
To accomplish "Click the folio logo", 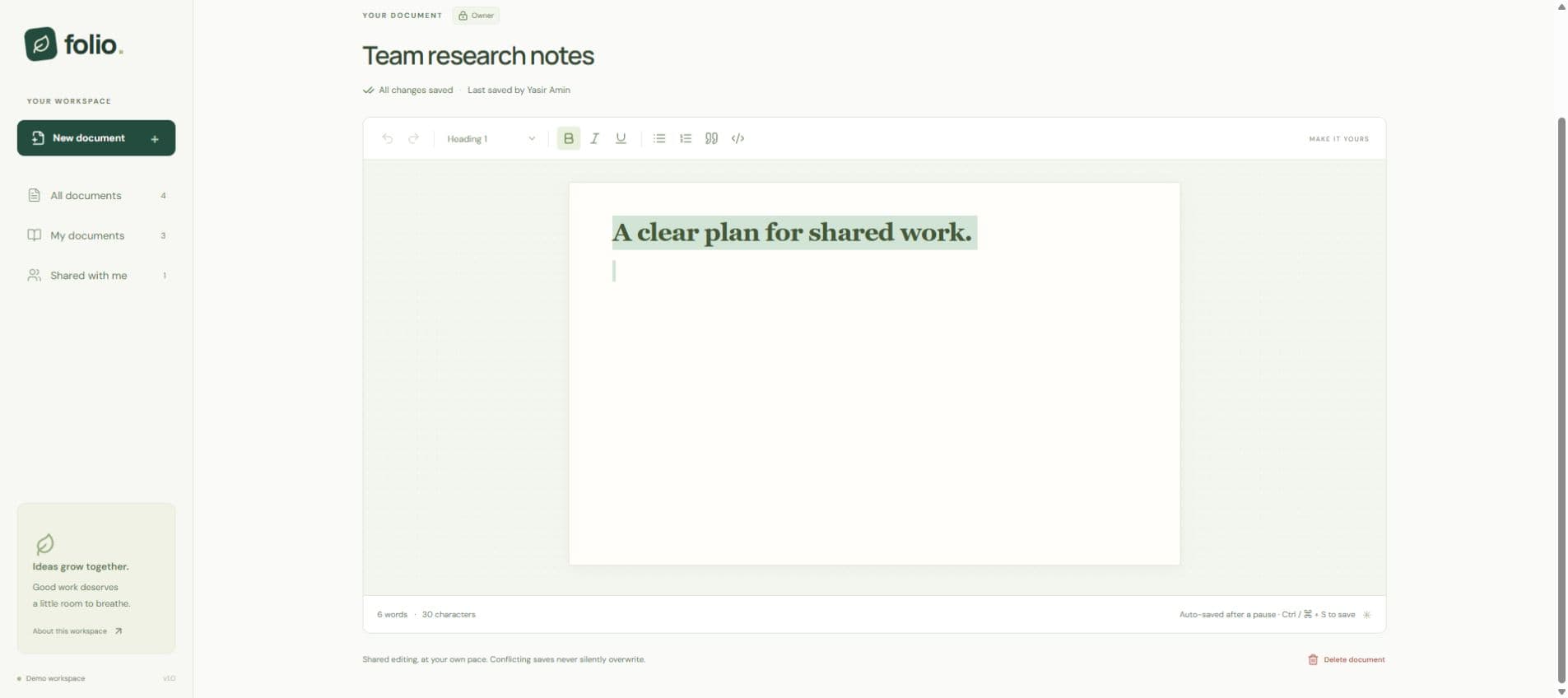I will click(74, 44).
